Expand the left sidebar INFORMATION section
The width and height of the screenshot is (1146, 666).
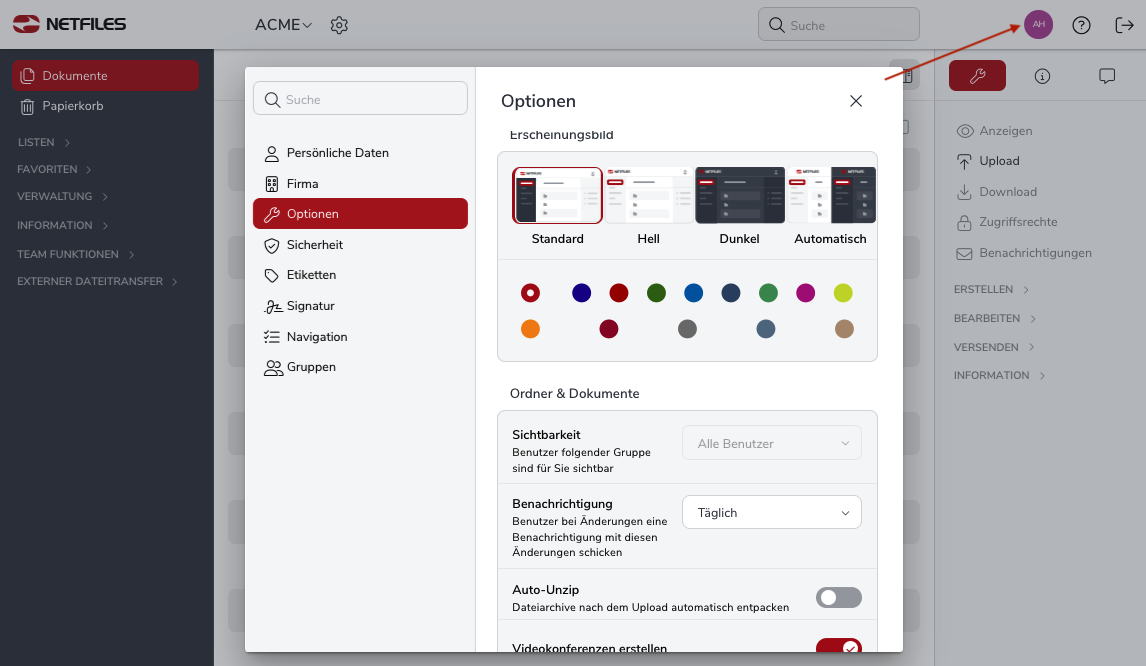(63, 226)
